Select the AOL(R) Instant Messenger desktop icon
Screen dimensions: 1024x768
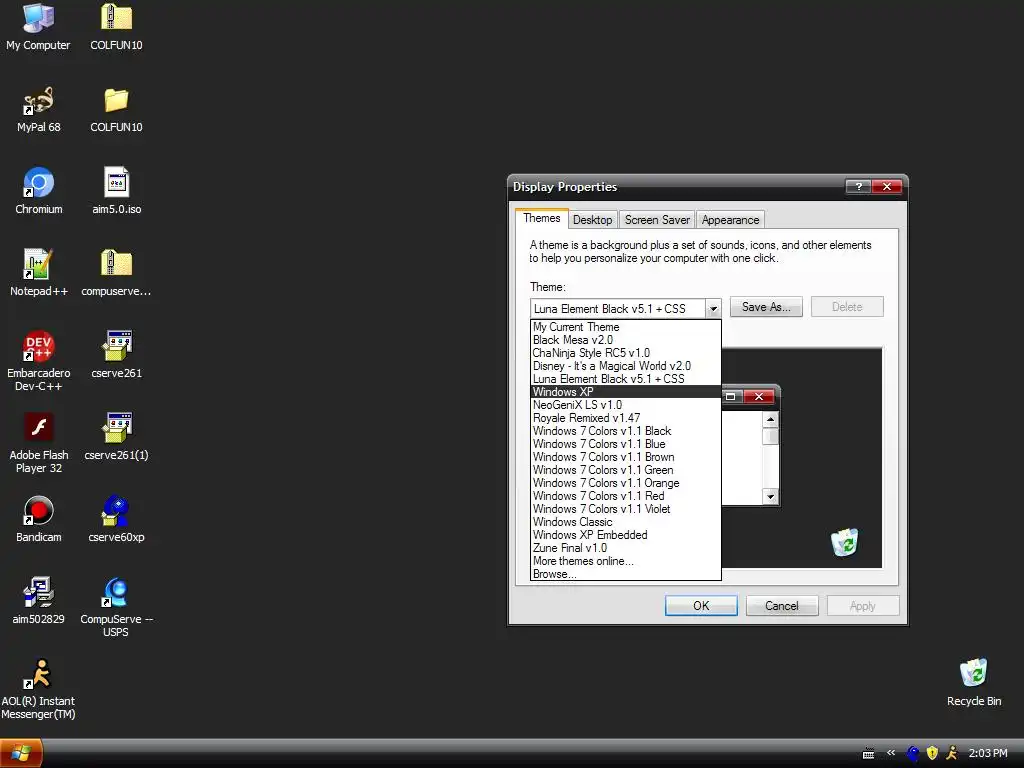38,689
